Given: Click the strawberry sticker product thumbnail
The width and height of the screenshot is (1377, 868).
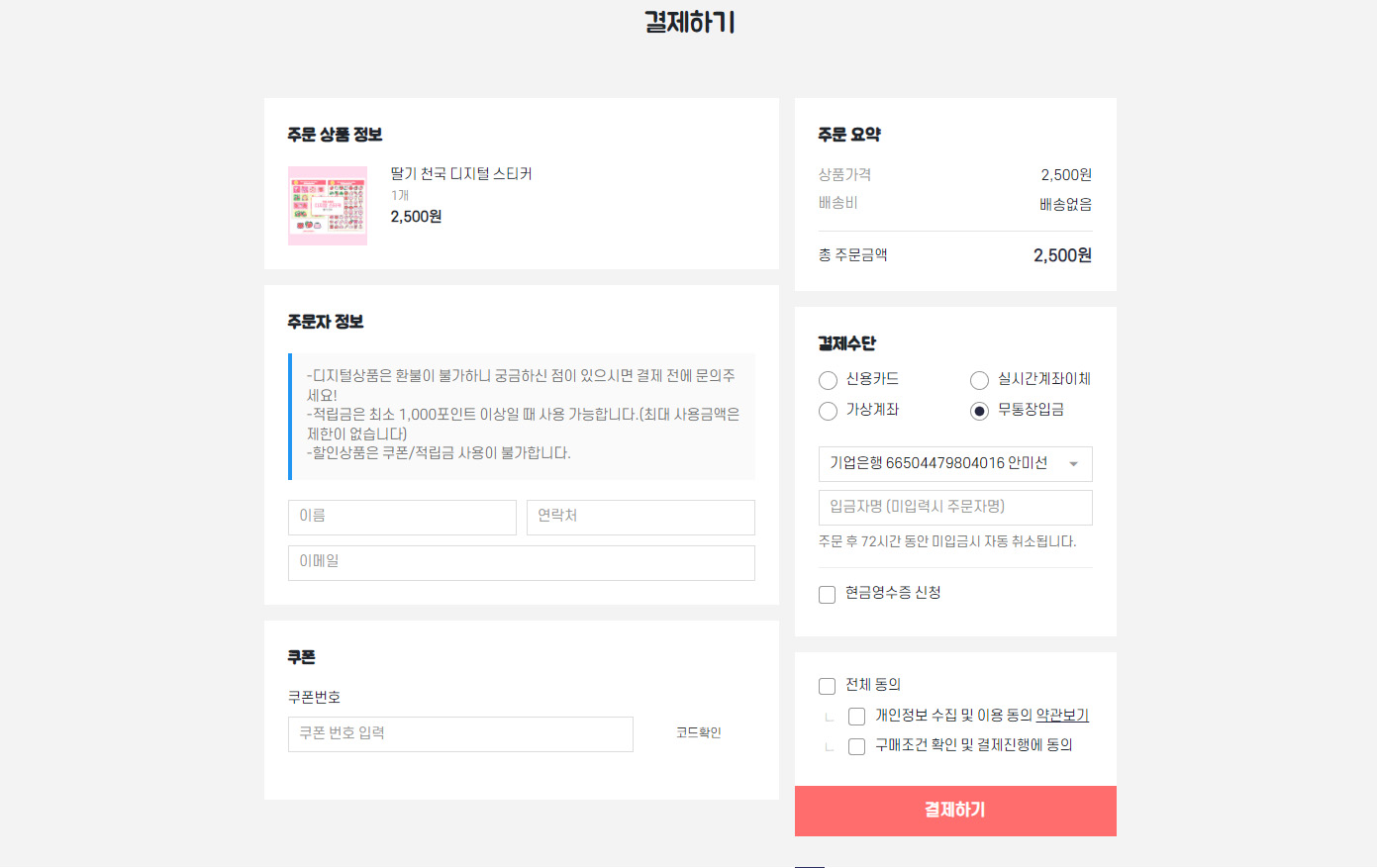Looking at the screenshot, I should [x=328, y=206].
